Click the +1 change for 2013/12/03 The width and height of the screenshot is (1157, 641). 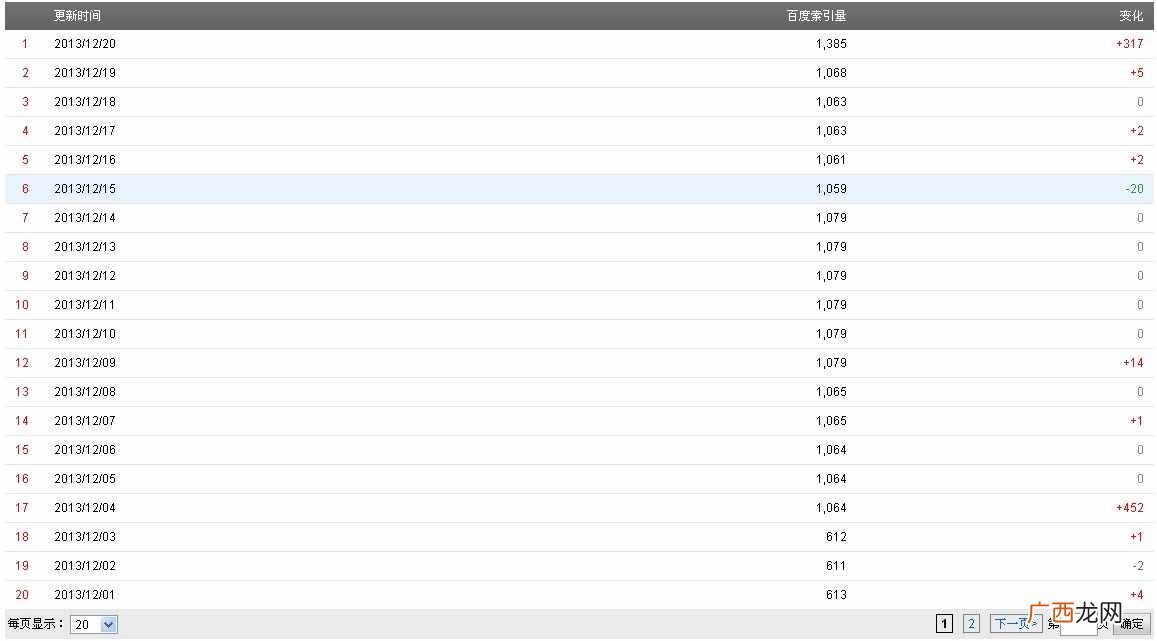pos(1136,536)
